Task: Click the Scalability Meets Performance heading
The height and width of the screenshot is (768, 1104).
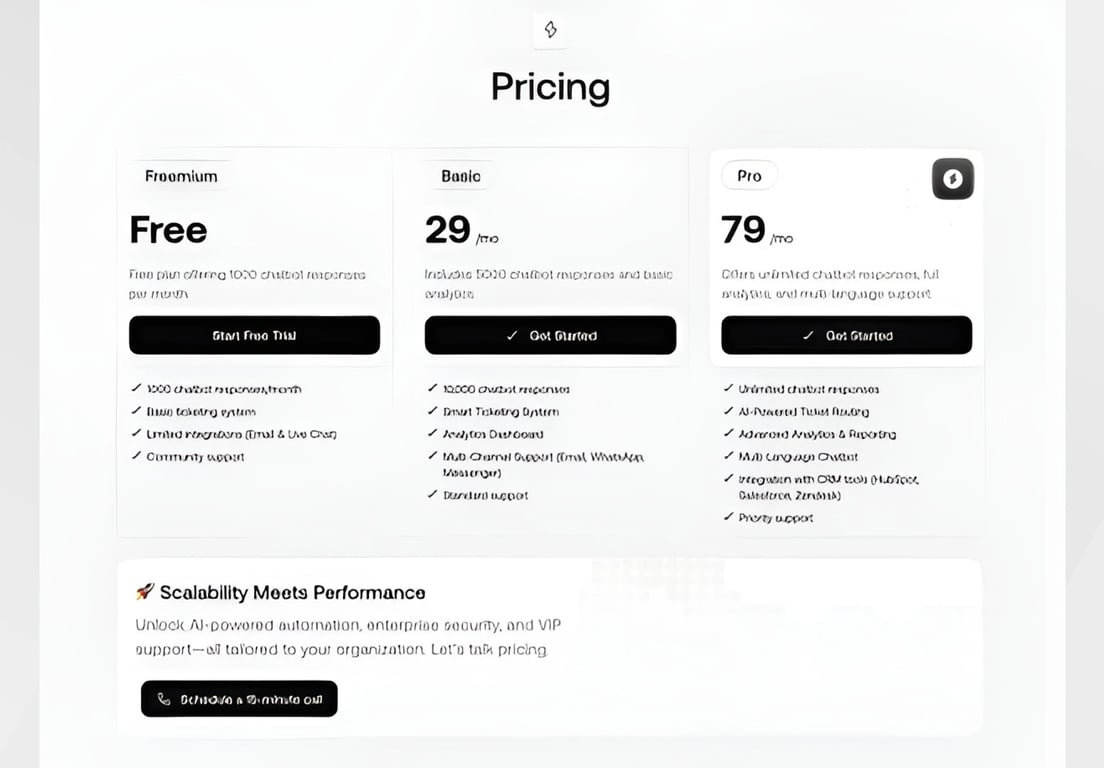Action: [292, 592]
